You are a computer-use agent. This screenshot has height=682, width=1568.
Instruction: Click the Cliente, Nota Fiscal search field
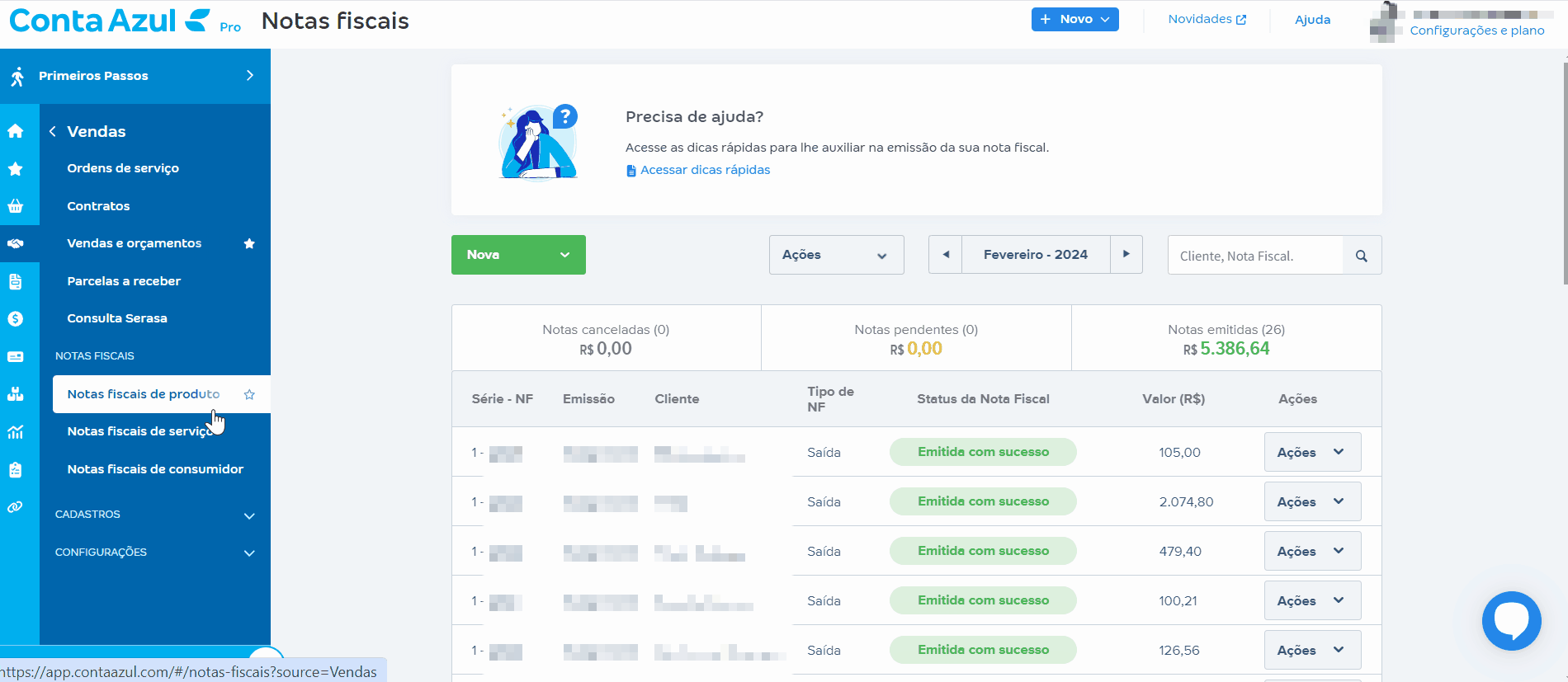click(1254, 256)
